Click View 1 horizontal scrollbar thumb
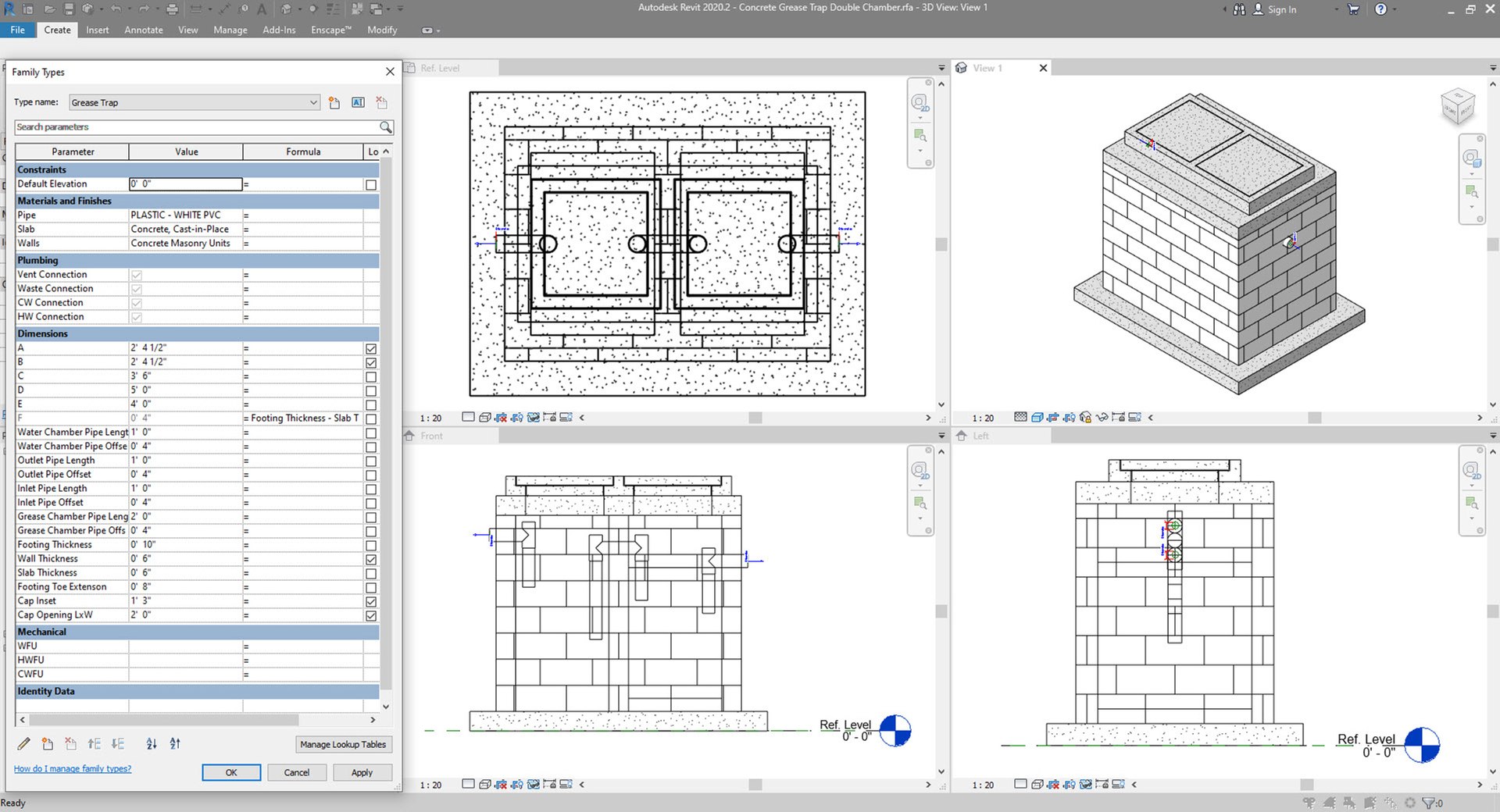Image resolution: width=1500 pixels, height=812 pixels. pos(1315,418)
